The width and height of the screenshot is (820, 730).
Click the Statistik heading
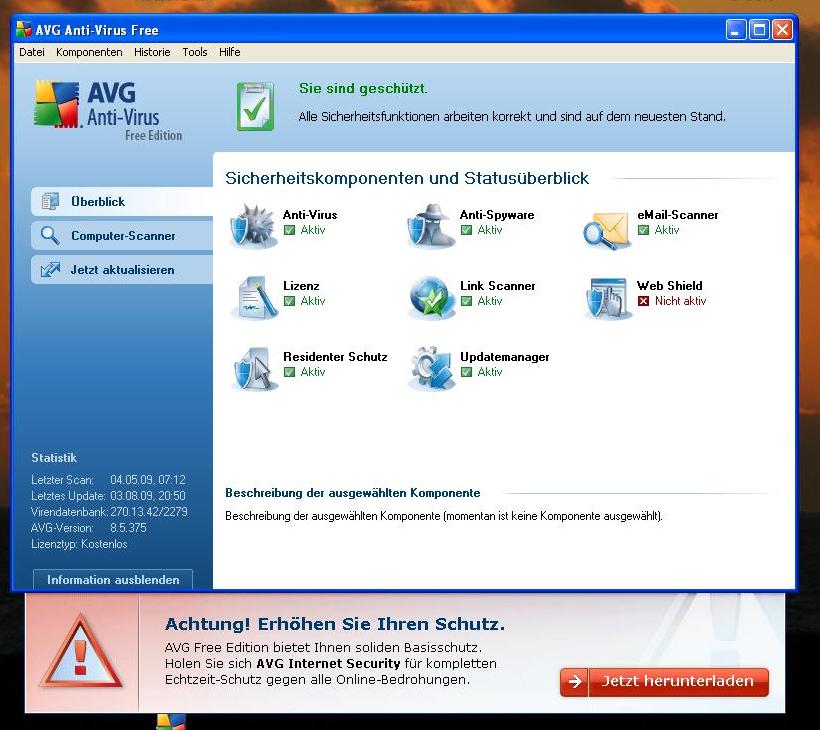[x=54, y=458]
